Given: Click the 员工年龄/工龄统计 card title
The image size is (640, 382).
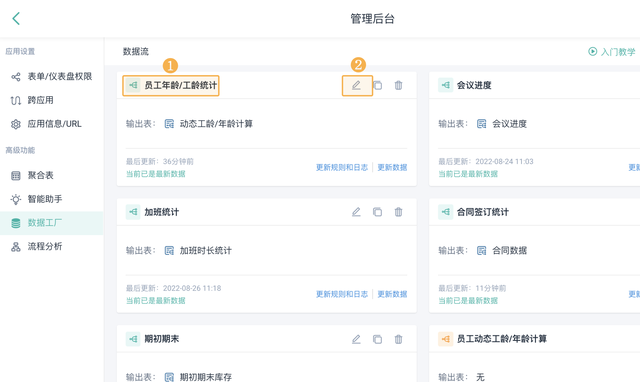Looking at the screenshot, I should coord(181,85).
